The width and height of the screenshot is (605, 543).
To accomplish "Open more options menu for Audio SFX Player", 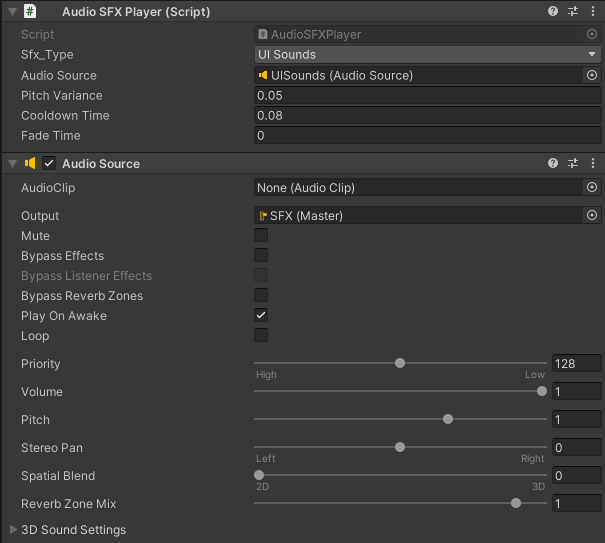I will [x=592, y=12].
